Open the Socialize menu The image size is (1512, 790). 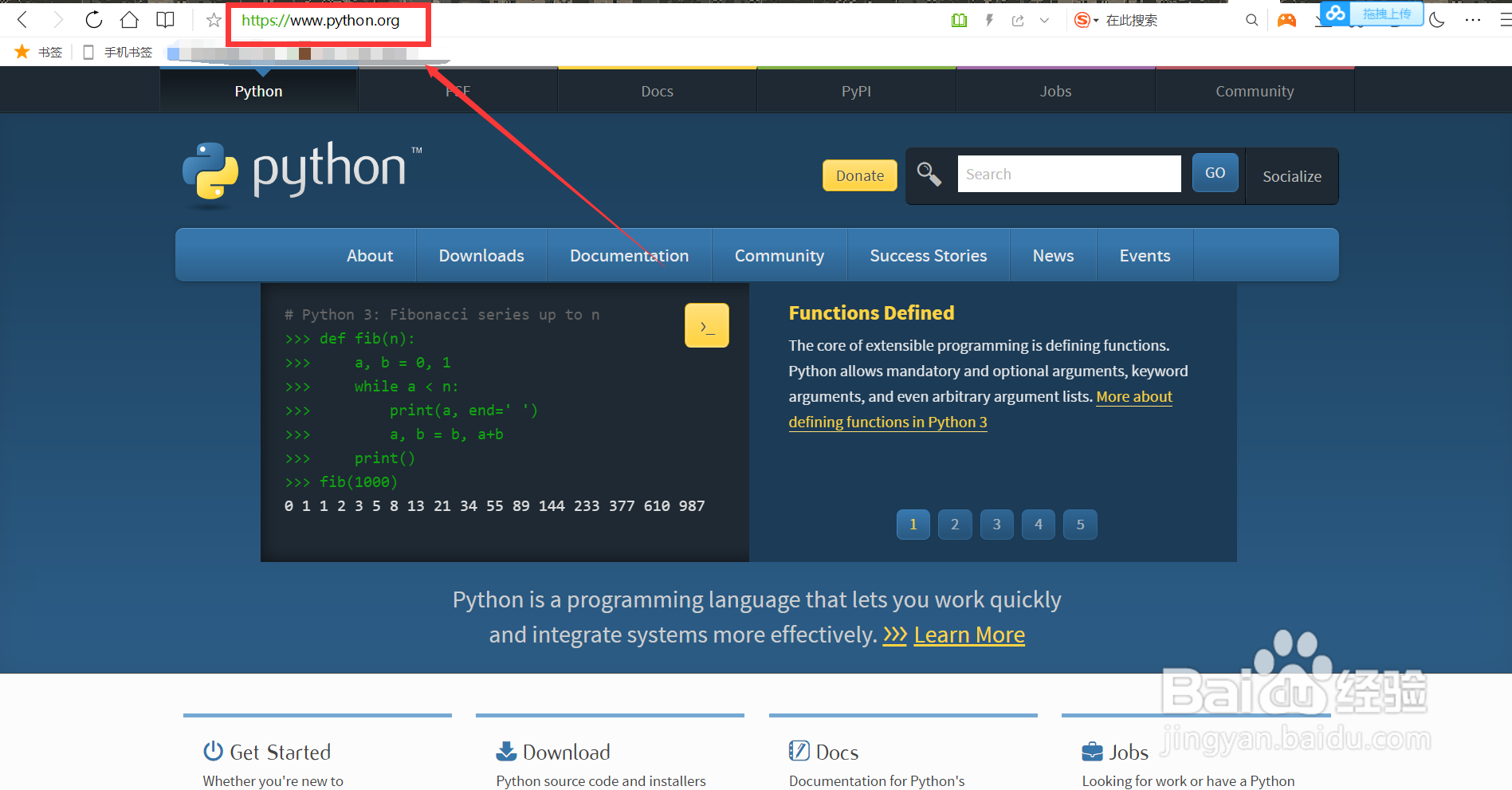tap(1291, 176)
